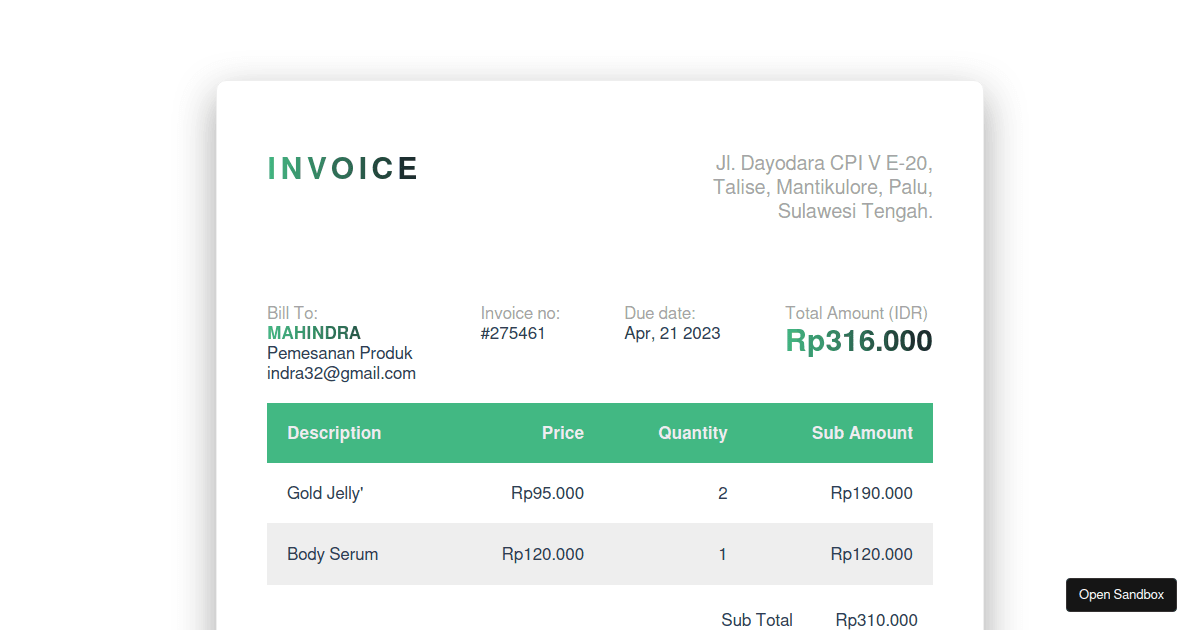1200x630 pixels.
Task: Click the Sub Amount column header
Action: 862,433
